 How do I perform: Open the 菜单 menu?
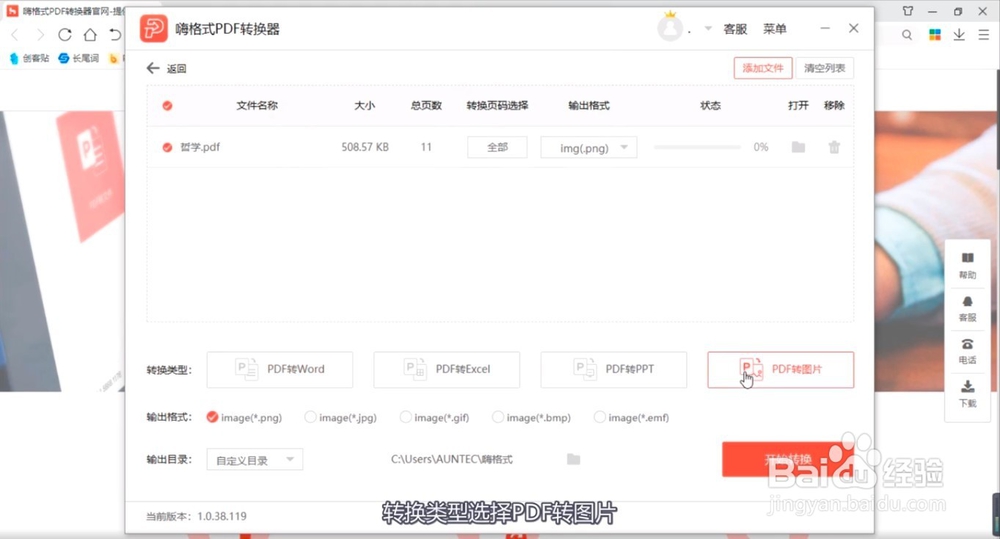774,29
